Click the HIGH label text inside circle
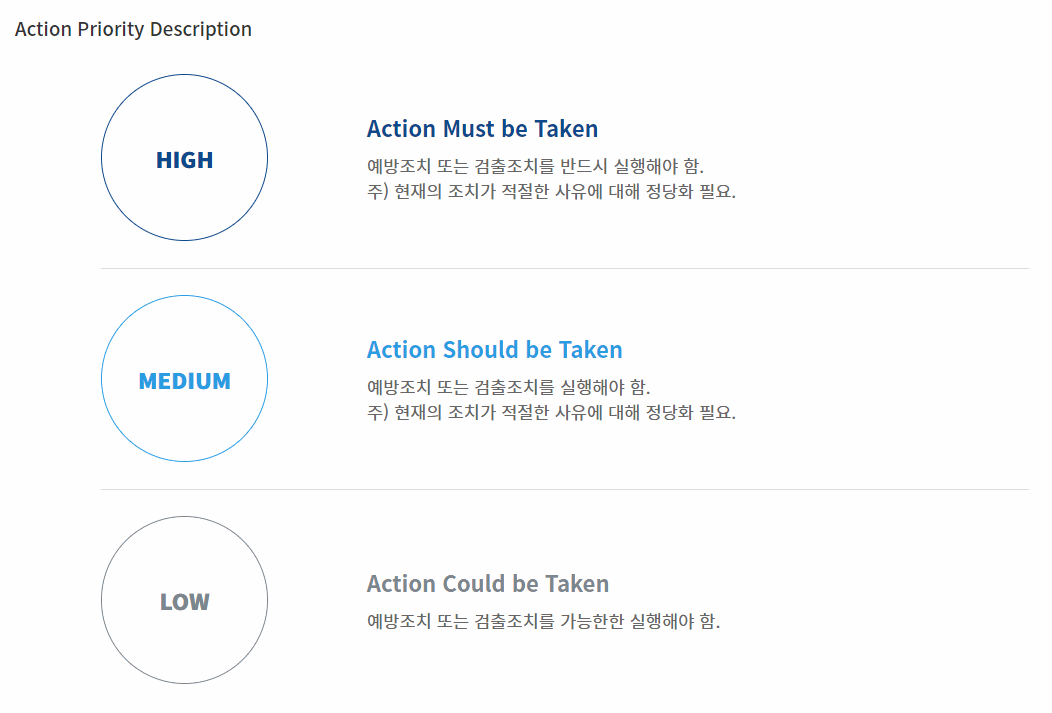Image resolution: width=1052 pixels, height=713 pixels. pyautogui.click(x=185, y=160)
